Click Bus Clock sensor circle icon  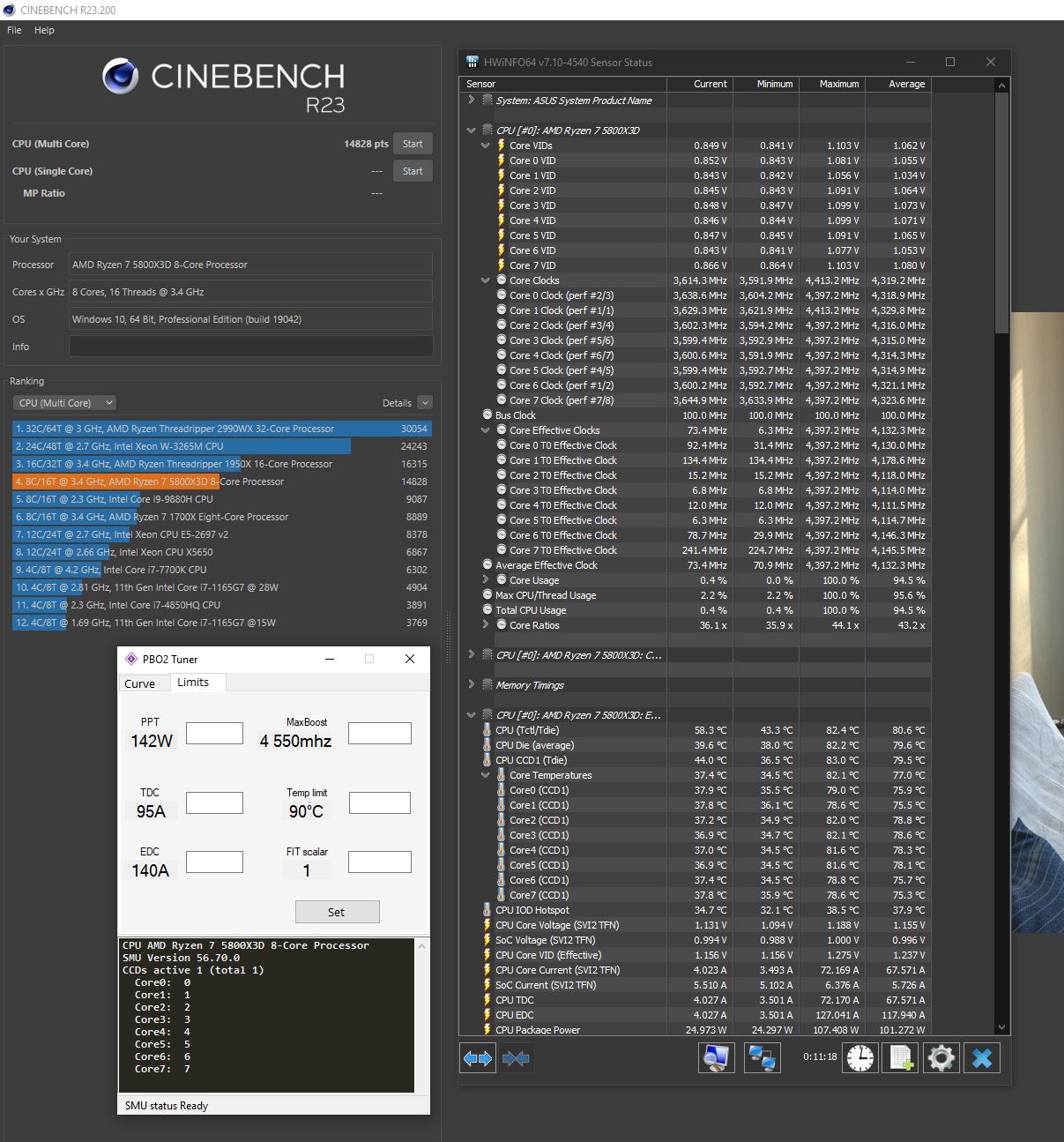pos(487,415)
